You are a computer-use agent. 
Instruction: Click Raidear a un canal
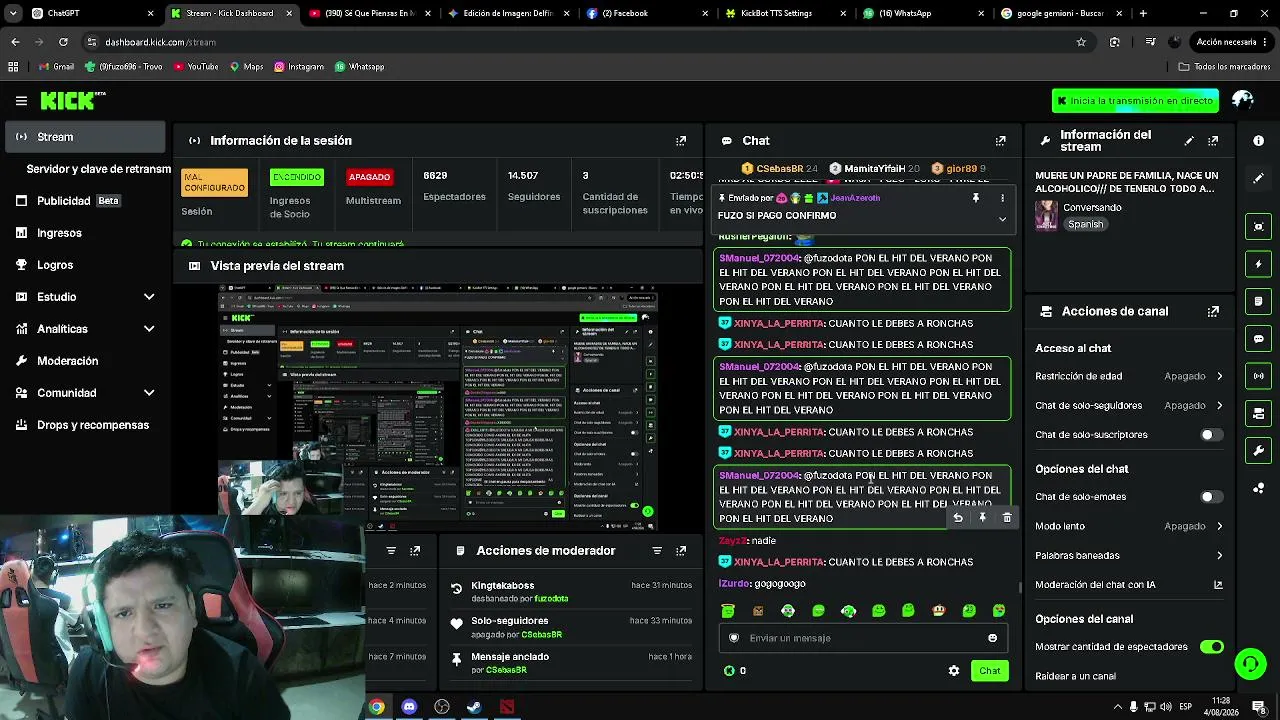(x=1075, y=676)
